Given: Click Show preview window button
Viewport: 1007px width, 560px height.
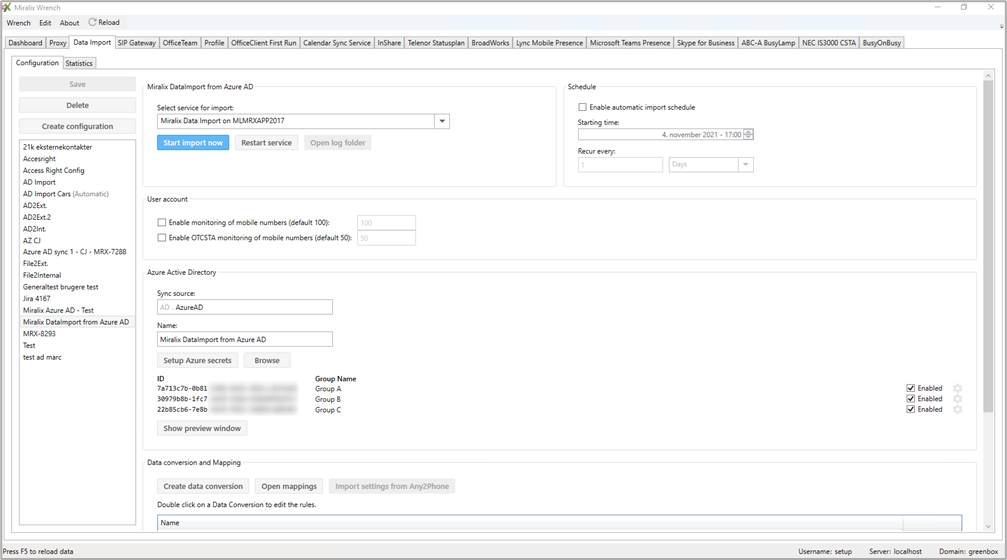Looking at the screenshot, I should (202, 428).
